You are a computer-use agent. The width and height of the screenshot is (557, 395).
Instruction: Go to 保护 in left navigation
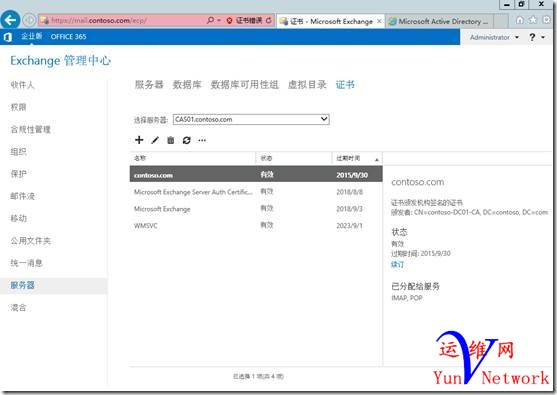point(18,174)
